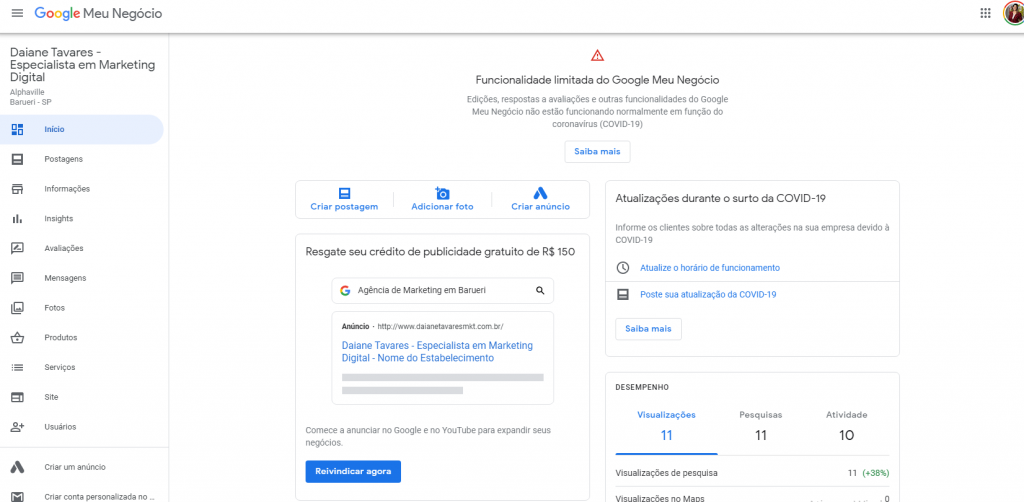The height and width of the screenshot is (502, 1024).
Task: Click the Informações storefront icon
Action: click(18, 189)
